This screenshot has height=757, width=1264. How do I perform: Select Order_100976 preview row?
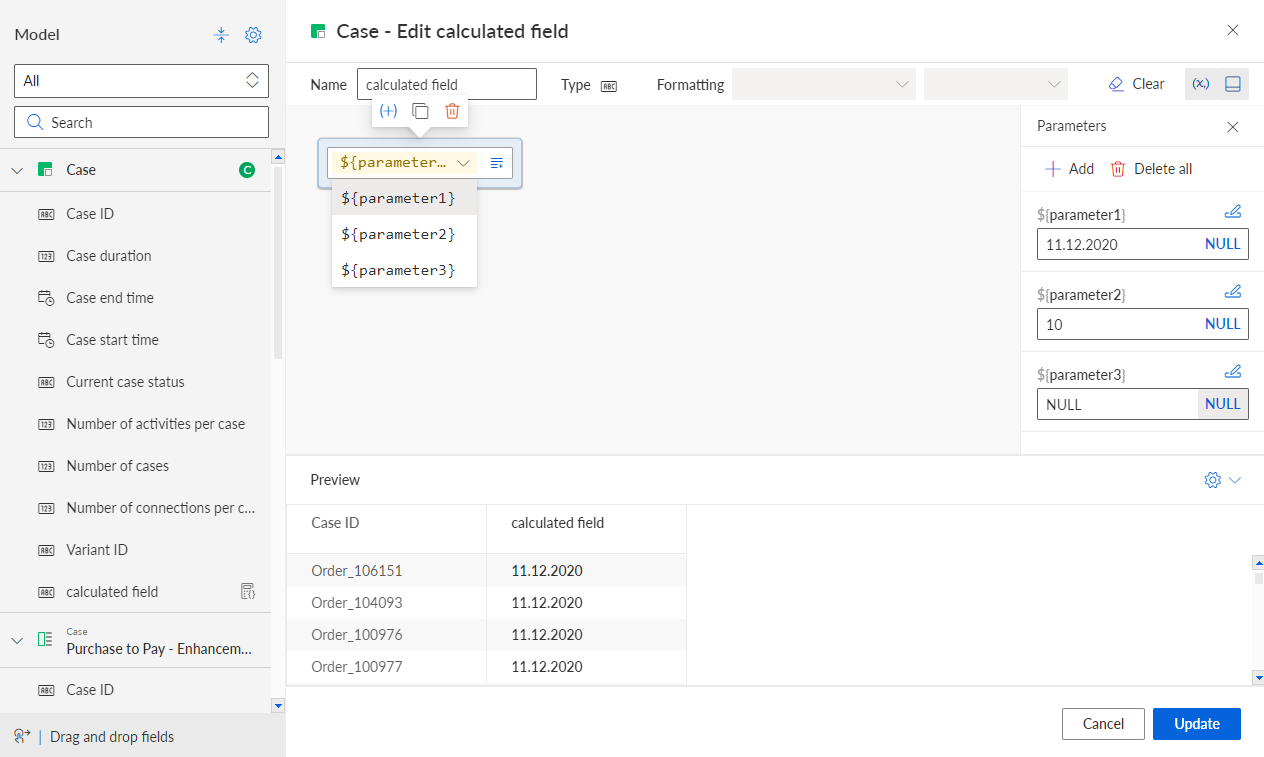(486, 635)
